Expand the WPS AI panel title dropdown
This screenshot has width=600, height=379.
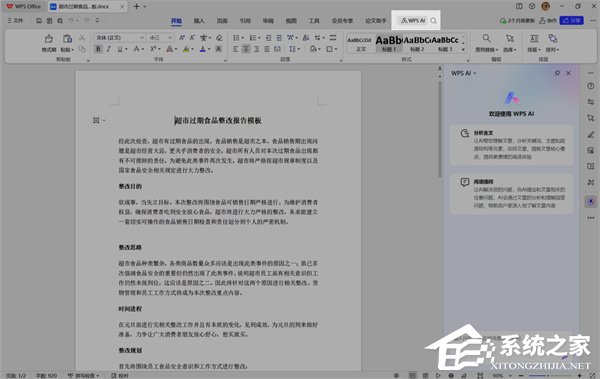coord(475,73)
